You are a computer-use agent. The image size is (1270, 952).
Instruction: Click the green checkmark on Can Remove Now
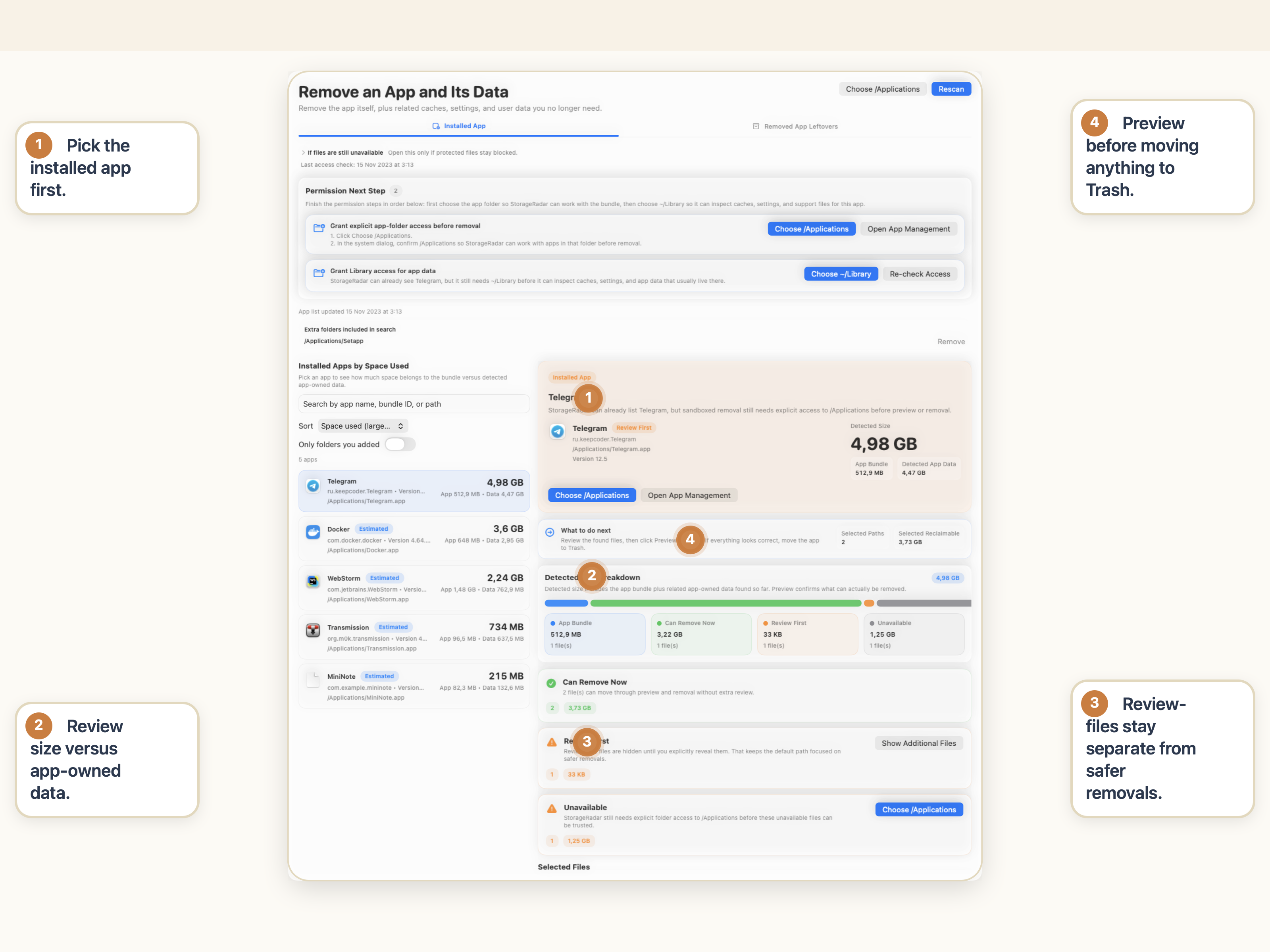tap(551, 683)
